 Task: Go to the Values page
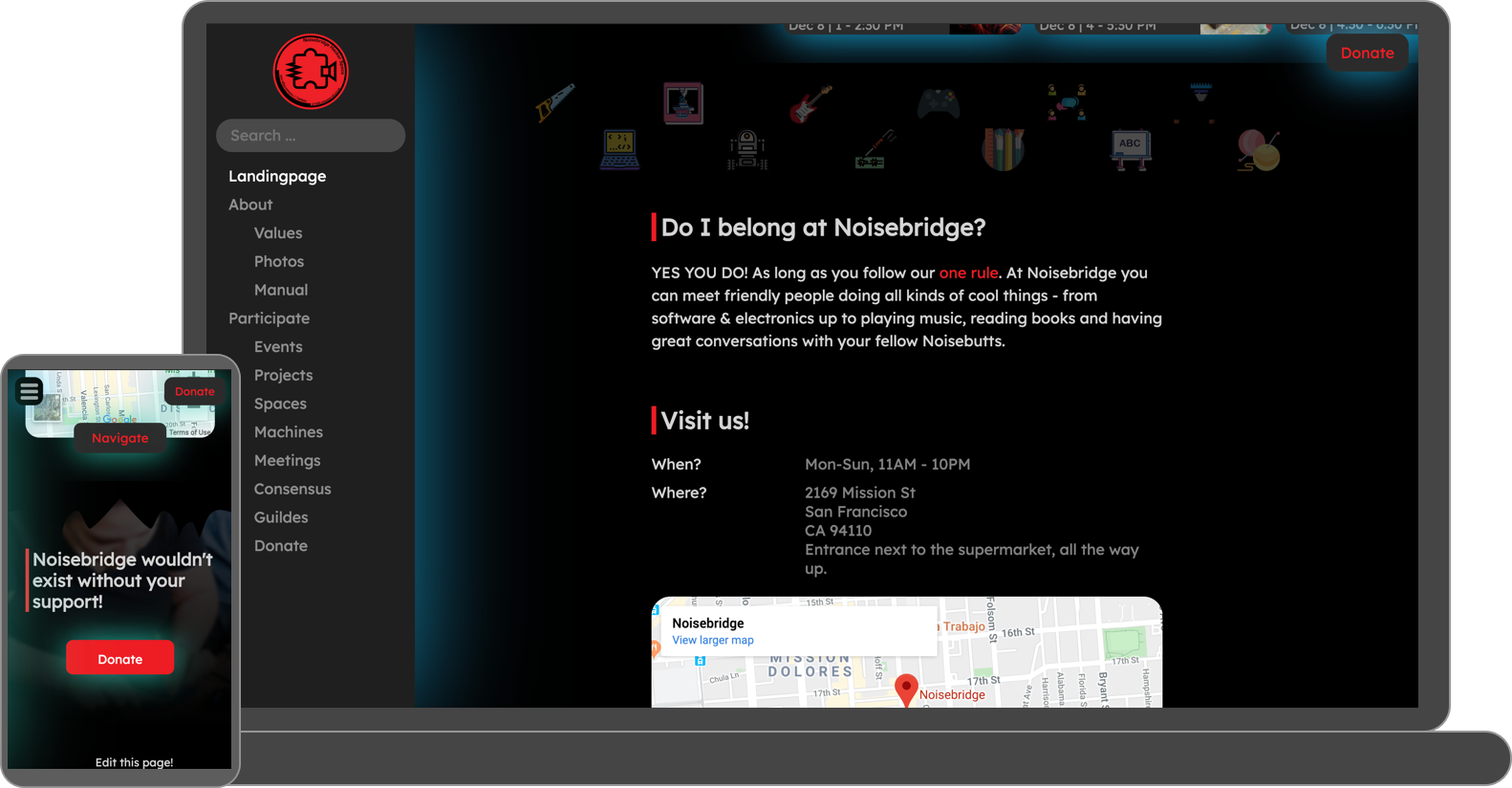(x=278, y=233)
